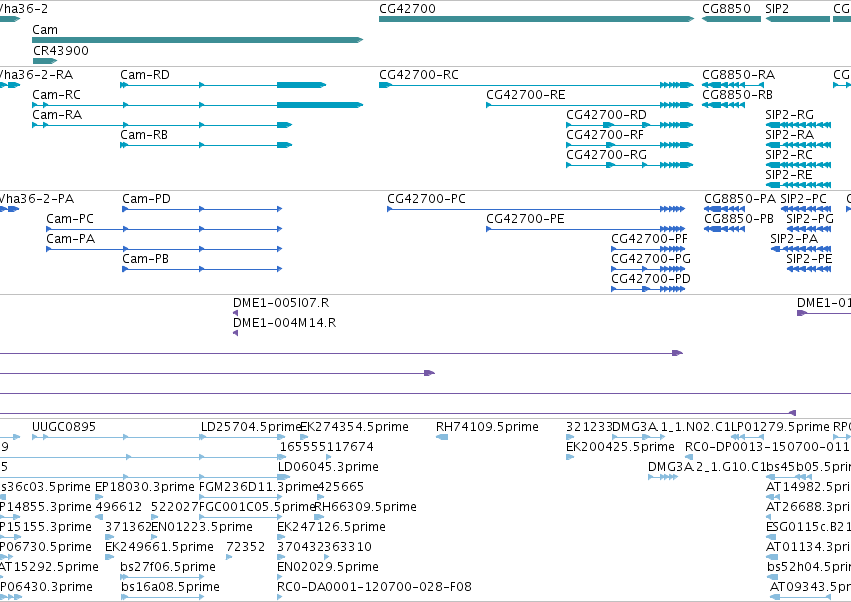Screen dimensions: 851x602
Task: Click the UUGC0895 EST label
Action: click(64, 427)
